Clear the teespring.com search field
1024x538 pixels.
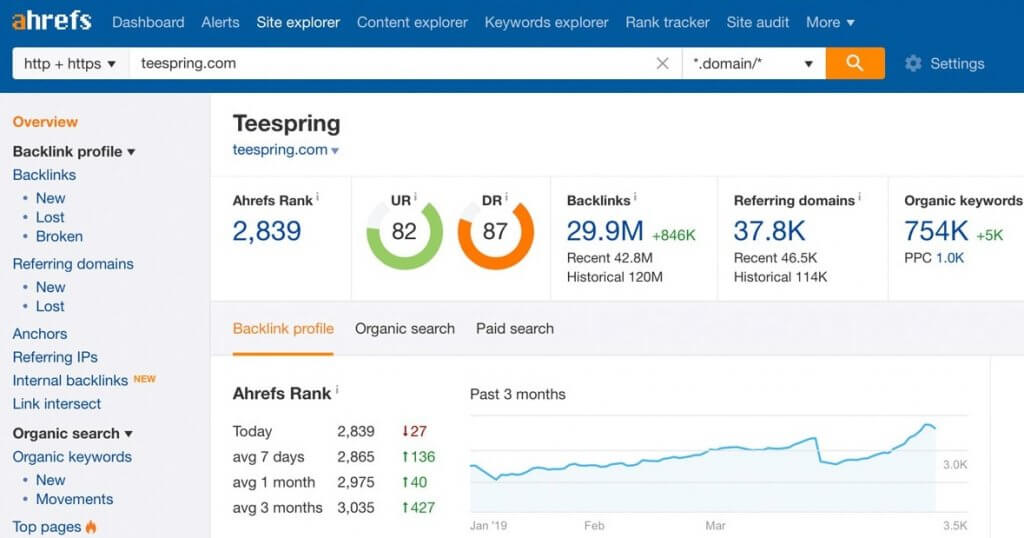point(662,63)
